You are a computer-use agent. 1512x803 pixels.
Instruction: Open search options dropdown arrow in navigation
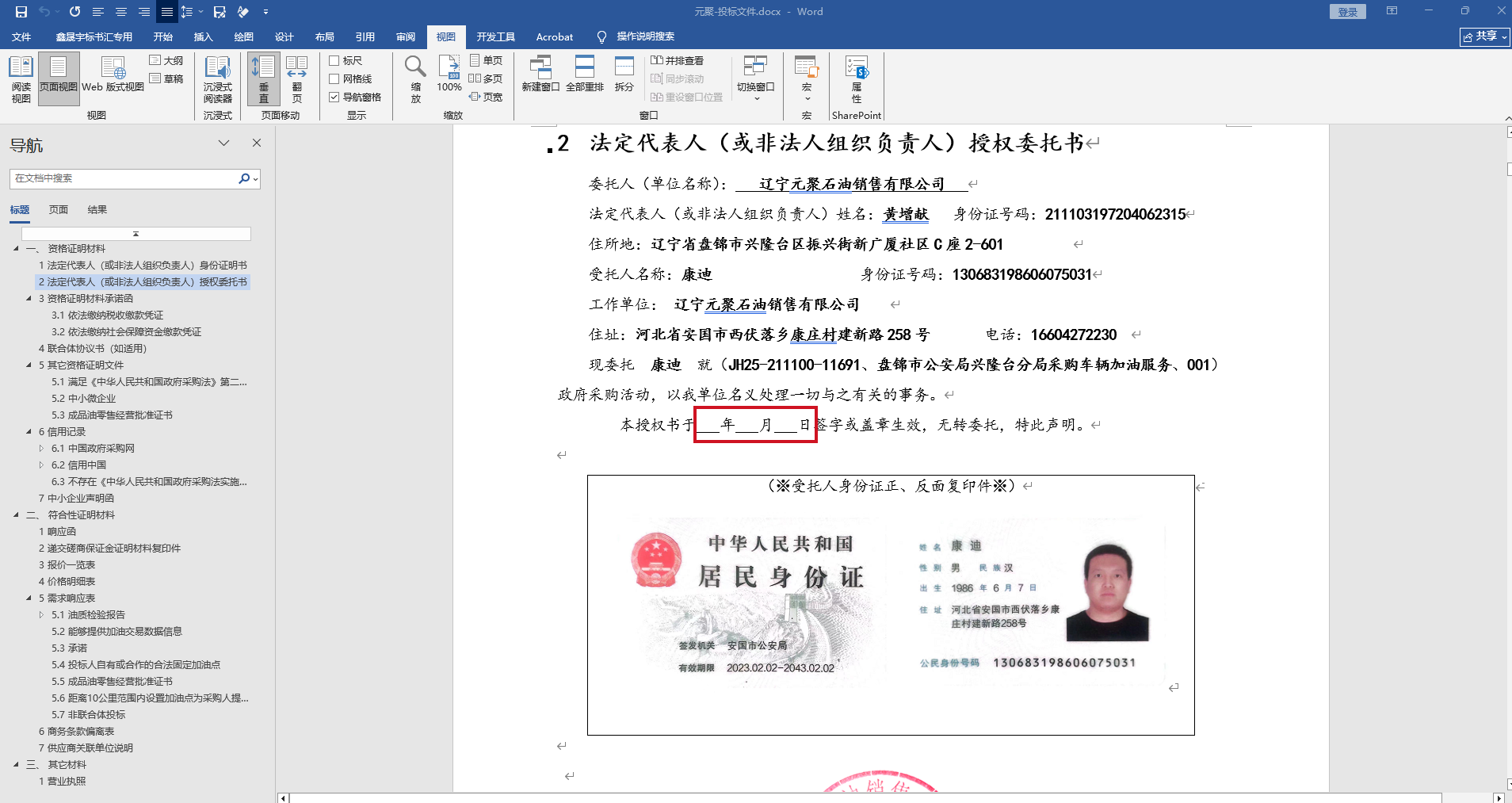tap(255, 179)
